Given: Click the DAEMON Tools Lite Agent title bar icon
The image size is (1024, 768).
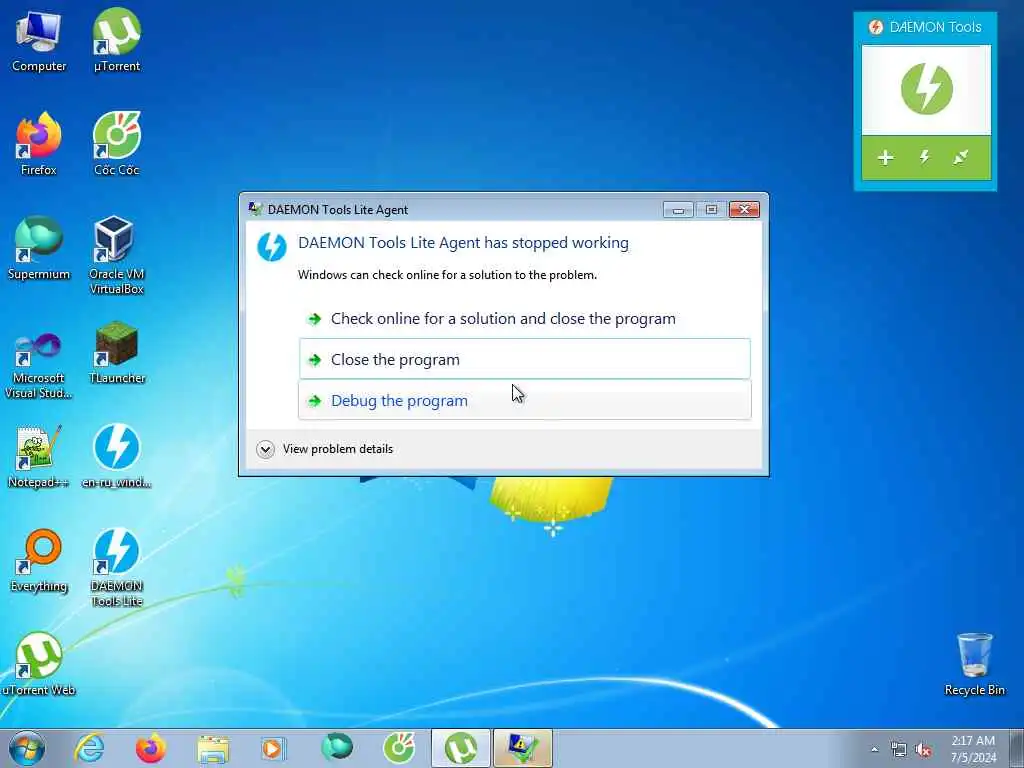Looking at the screenshot, I should [255, 210].
